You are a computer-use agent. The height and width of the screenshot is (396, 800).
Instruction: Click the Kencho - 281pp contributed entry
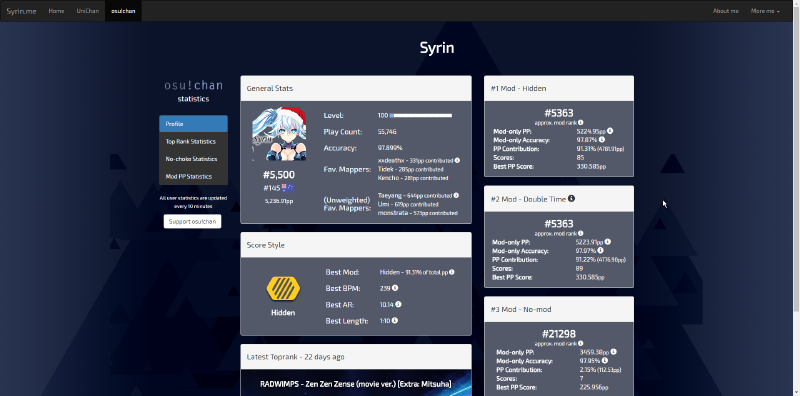click(x=413, y=178)
